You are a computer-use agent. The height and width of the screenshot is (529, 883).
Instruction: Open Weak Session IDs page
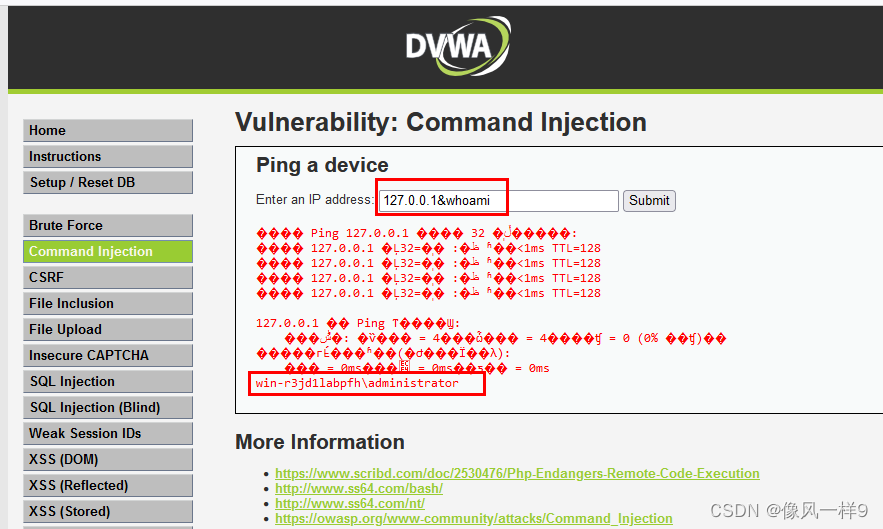click(108, 434)
